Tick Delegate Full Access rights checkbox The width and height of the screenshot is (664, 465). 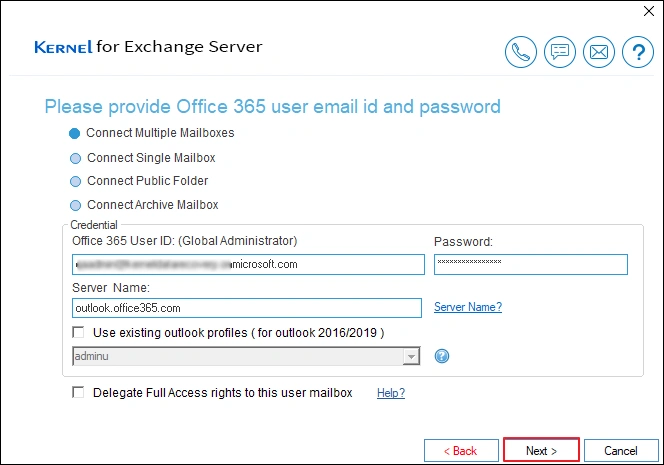pos(78,392)
